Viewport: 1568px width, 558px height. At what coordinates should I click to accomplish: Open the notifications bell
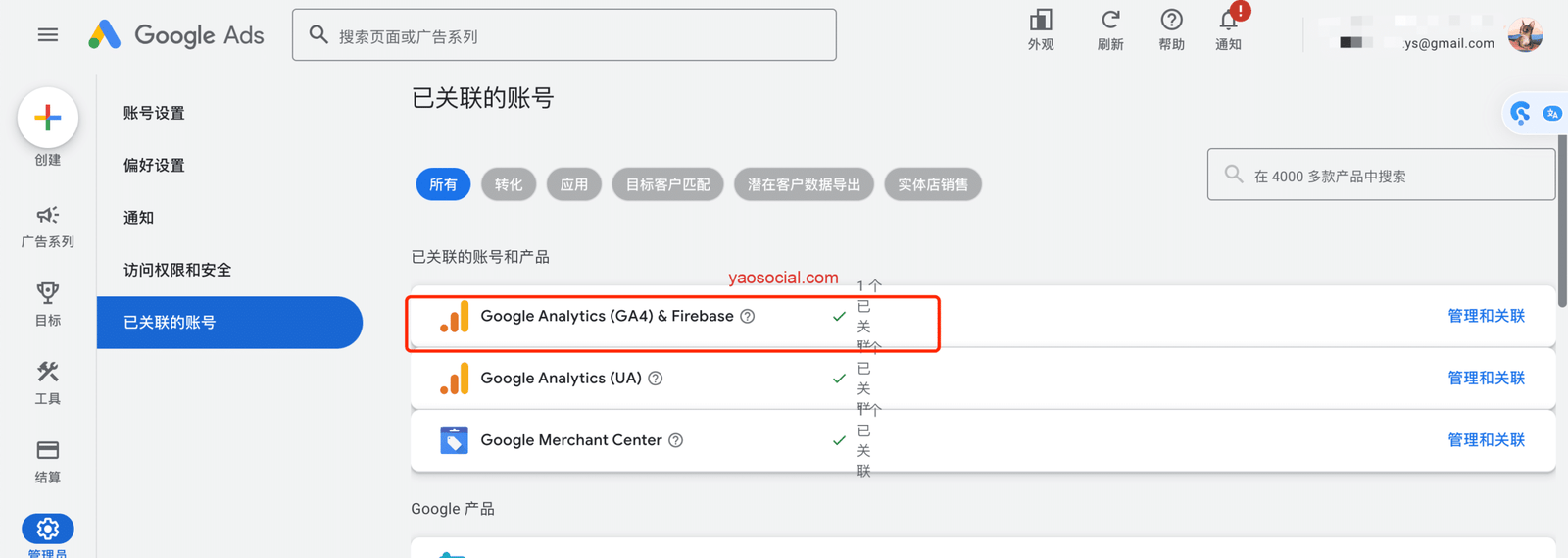tap(1228, 21)
